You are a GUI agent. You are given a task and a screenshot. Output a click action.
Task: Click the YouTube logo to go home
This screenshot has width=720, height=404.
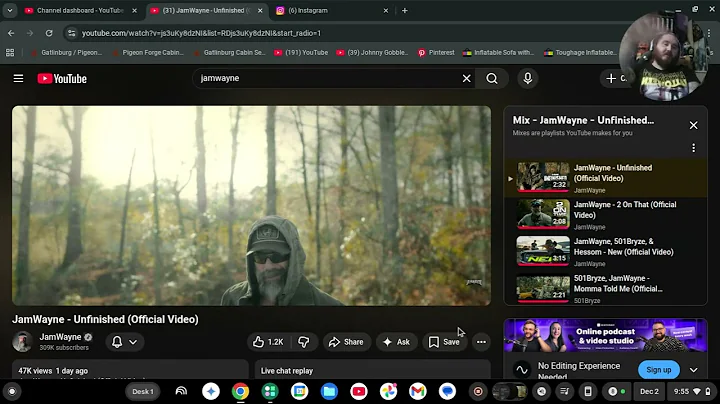click(x=62, y=79)
